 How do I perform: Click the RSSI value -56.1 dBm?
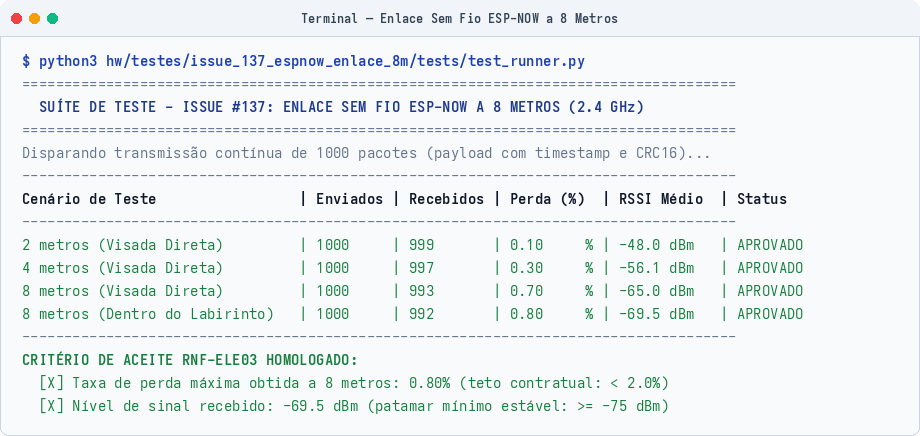[x=657, y=268]
